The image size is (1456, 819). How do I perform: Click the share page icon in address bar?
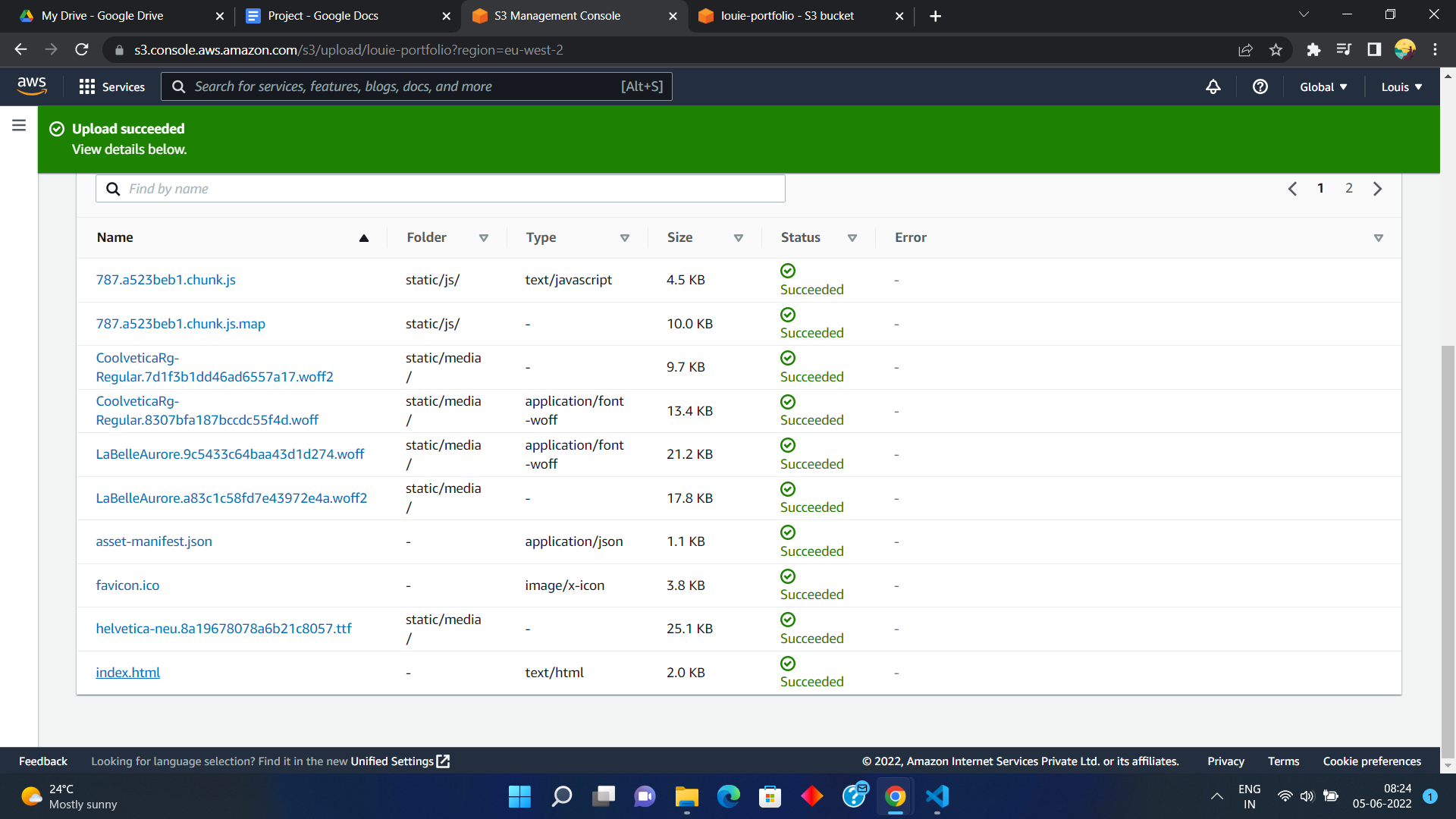tap(1245, 50)
